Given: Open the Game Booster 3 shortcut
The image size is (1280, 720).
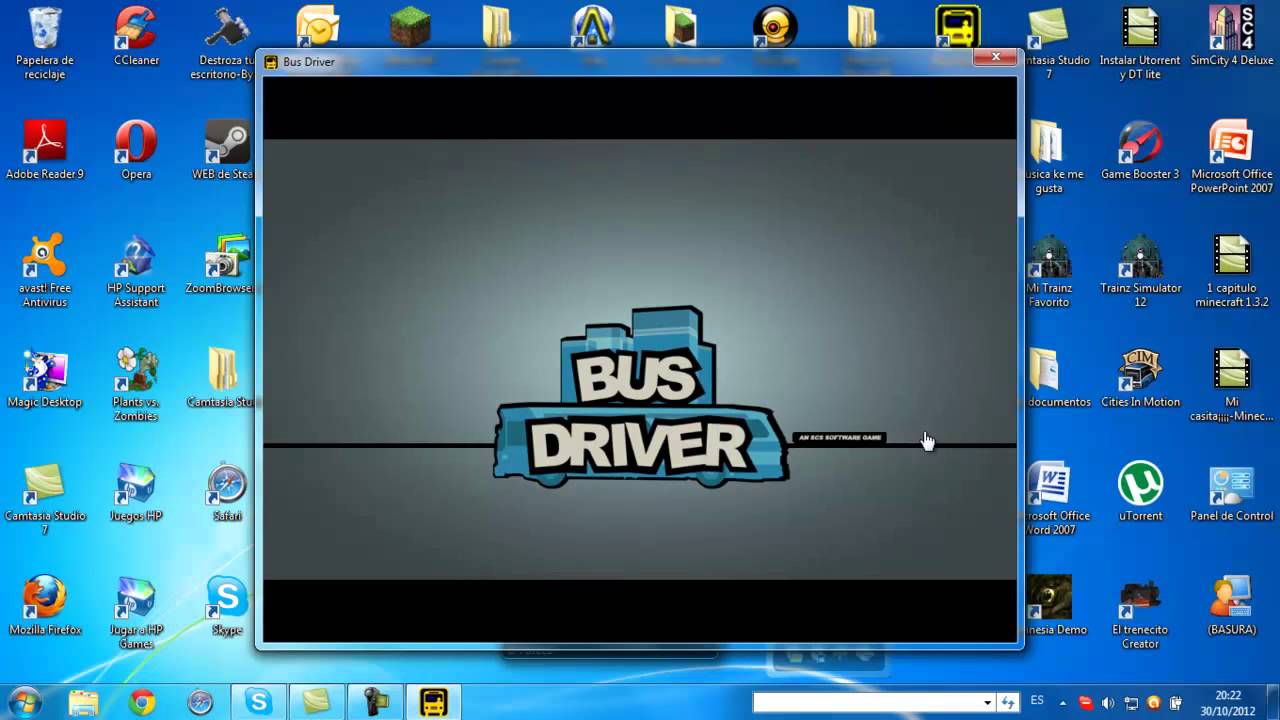Looking at the screenshot, I should [1140, 150].
